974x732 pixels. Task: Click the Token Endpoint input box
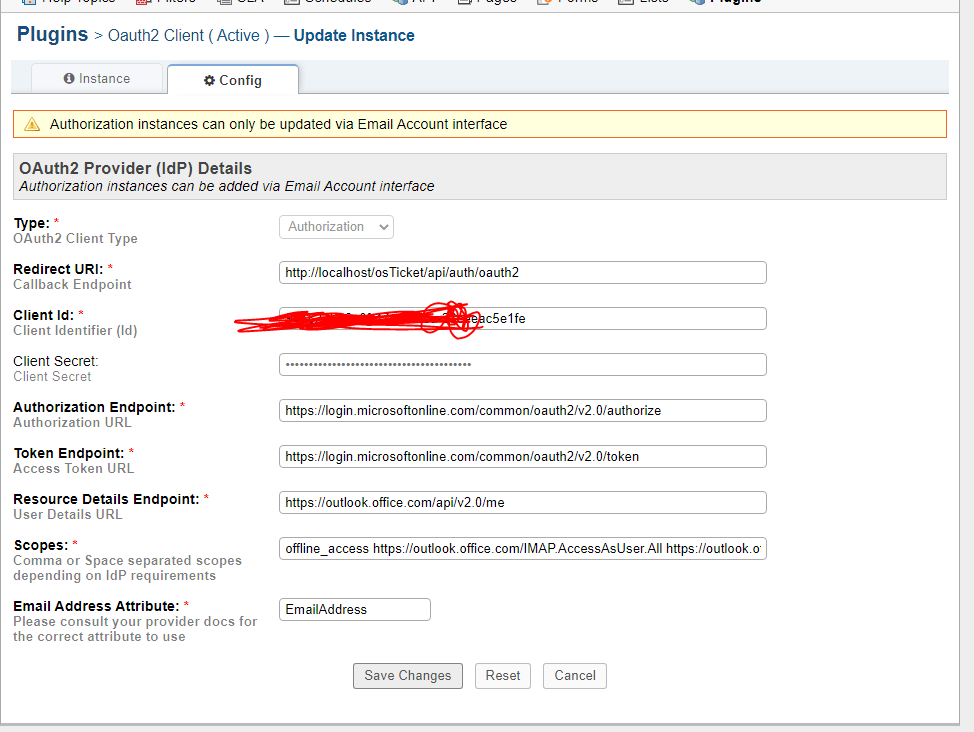[522, 457]
